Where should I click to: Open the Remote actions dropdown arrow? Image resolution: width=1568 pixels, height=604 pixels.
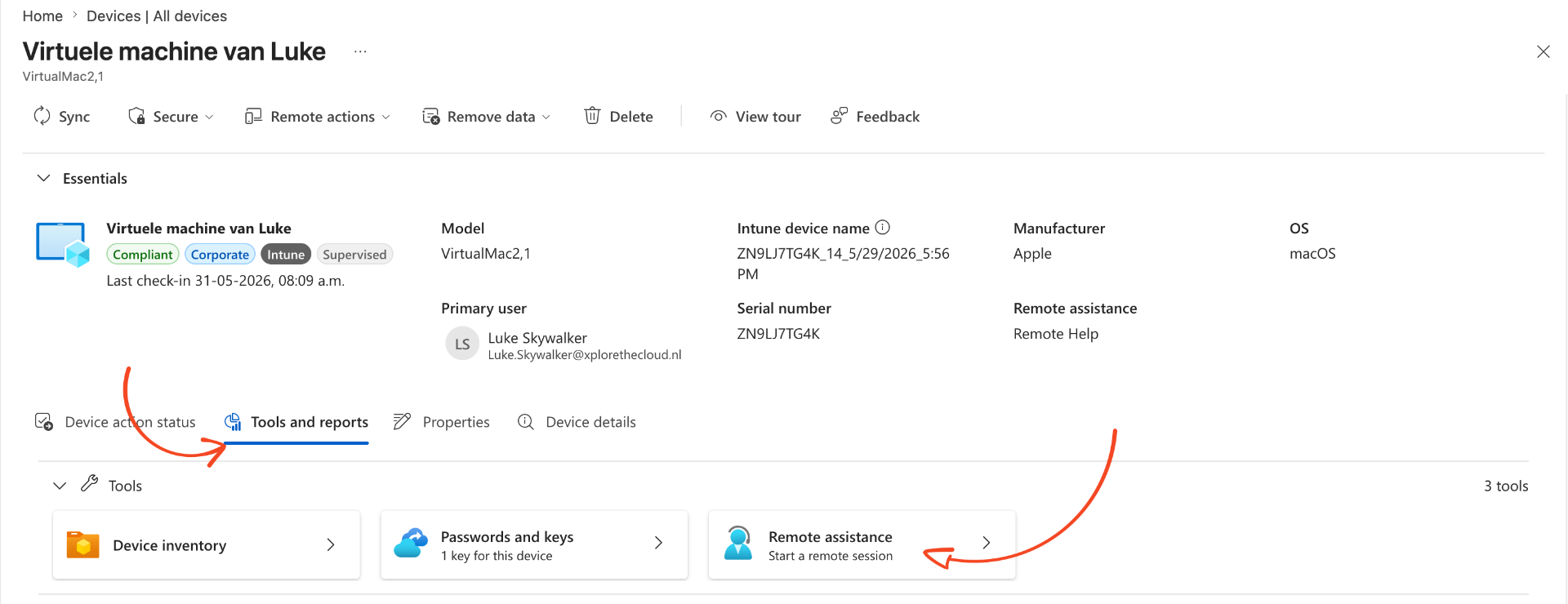pos(385,117)
